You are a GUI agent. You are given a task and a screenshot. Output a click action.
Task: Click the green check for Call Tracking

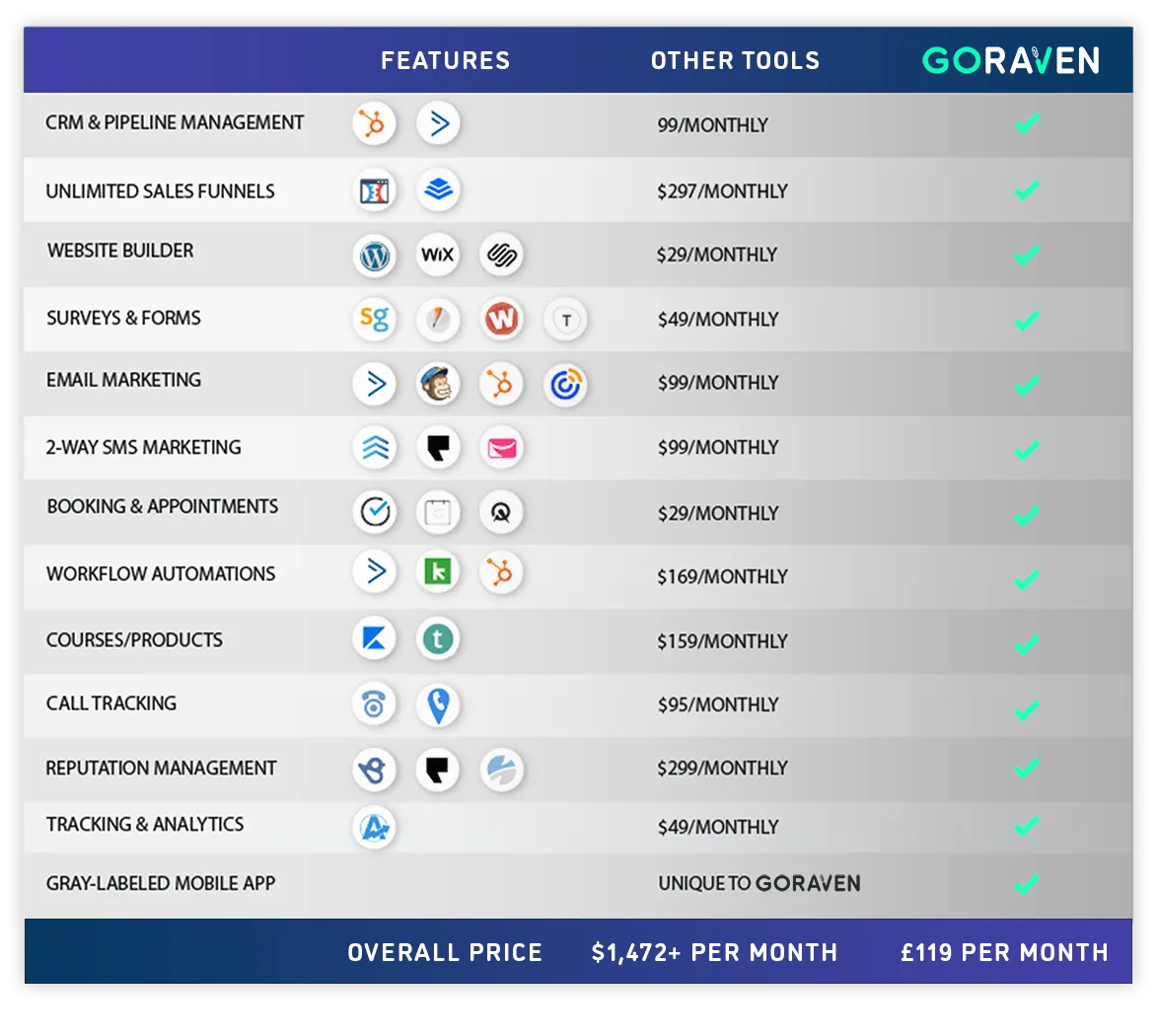tap(1027, 709)
